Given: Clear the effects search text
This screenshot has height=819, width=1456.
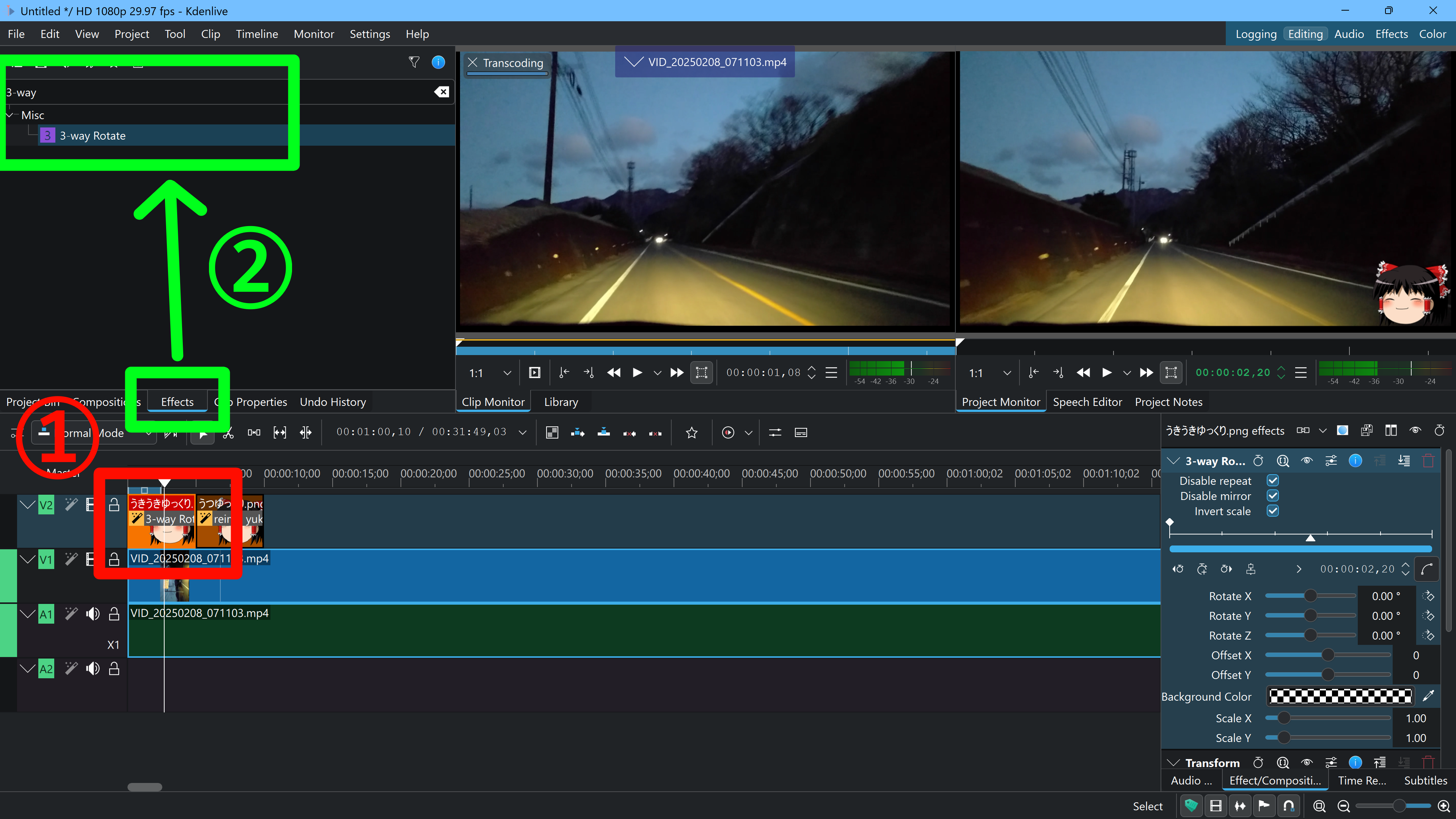Looking at the screenshot, I should pyautogui.click(x=442, y=92).
